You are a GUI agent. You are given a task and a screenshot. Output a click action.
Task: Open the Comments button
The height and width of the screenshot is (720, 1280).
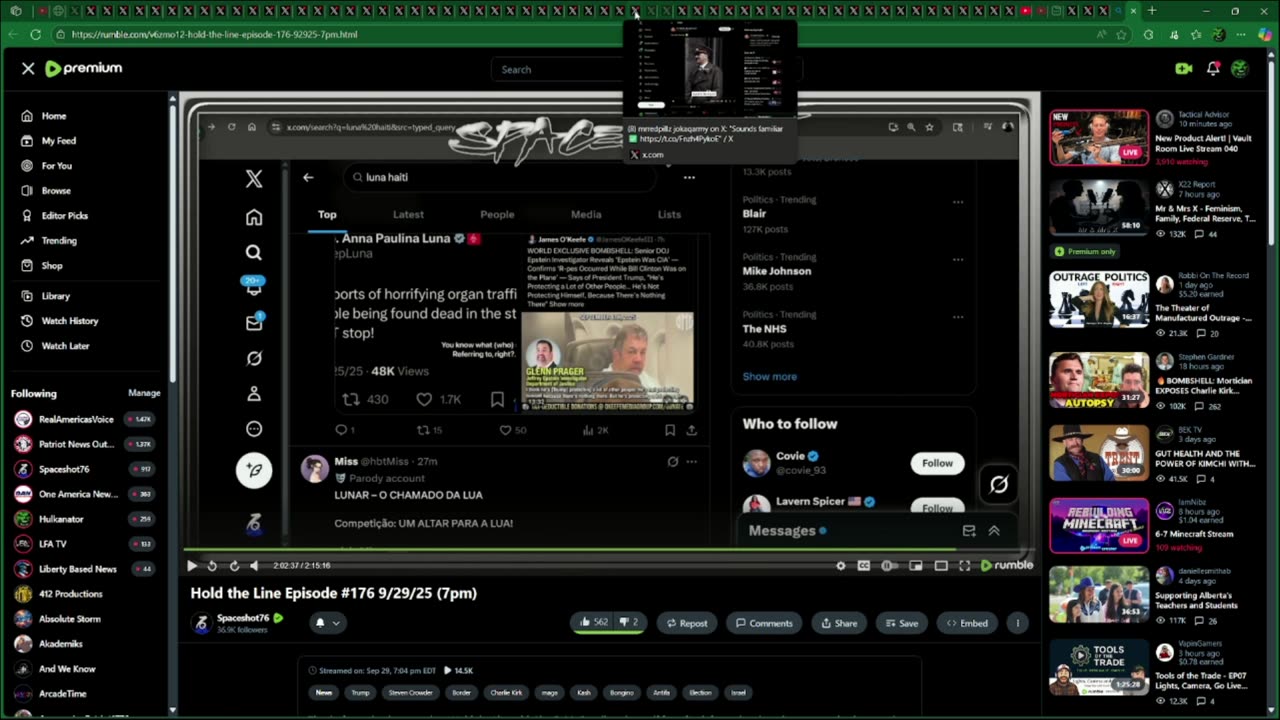pyautogui.click(x=764, y=623)
